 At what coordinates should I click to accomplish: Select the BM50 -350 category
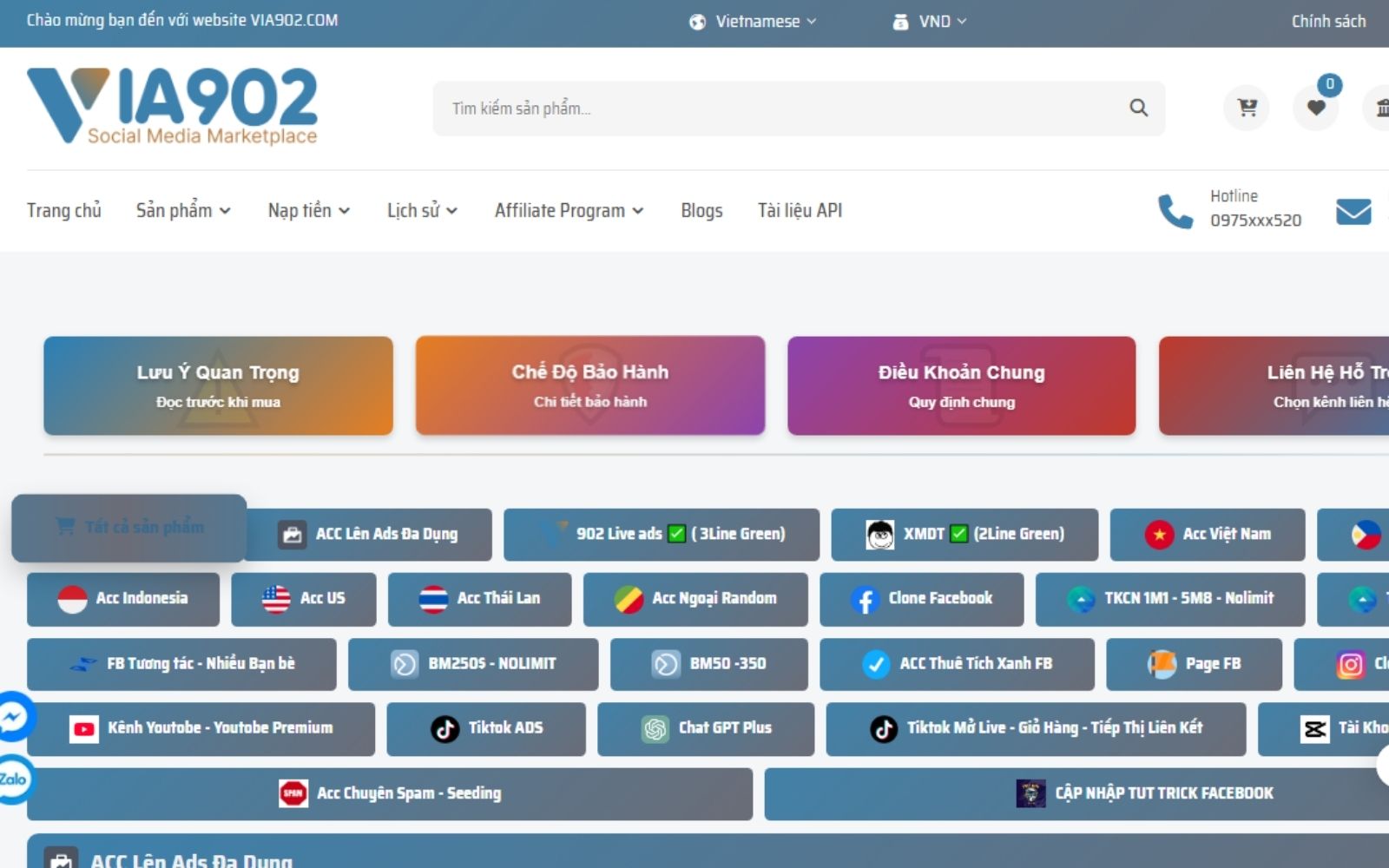tap(709, 665)
